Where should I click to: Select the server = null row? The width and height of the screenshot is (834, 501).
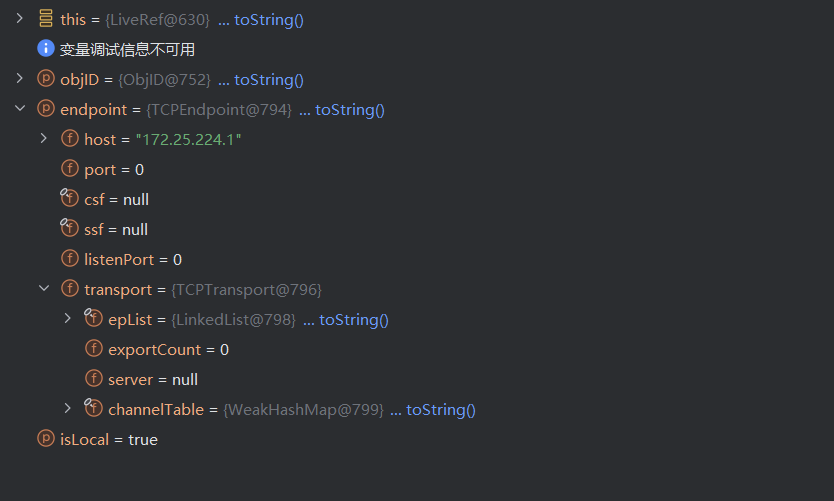point(152,379)
